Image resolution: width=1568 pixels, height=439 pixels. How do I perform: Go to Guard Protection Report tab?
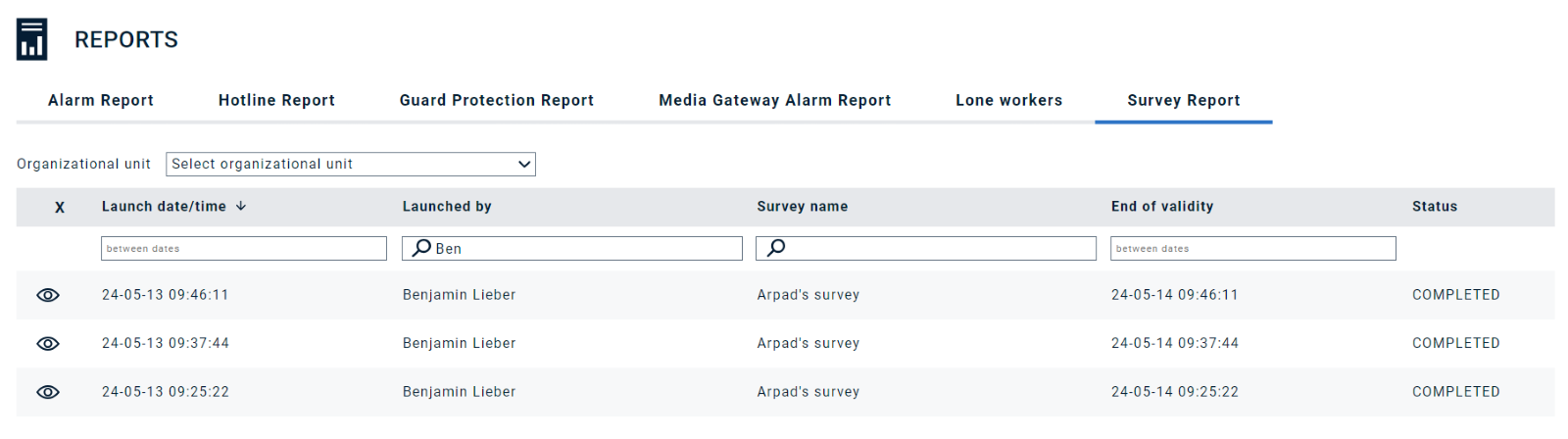[x=497, y=100]
